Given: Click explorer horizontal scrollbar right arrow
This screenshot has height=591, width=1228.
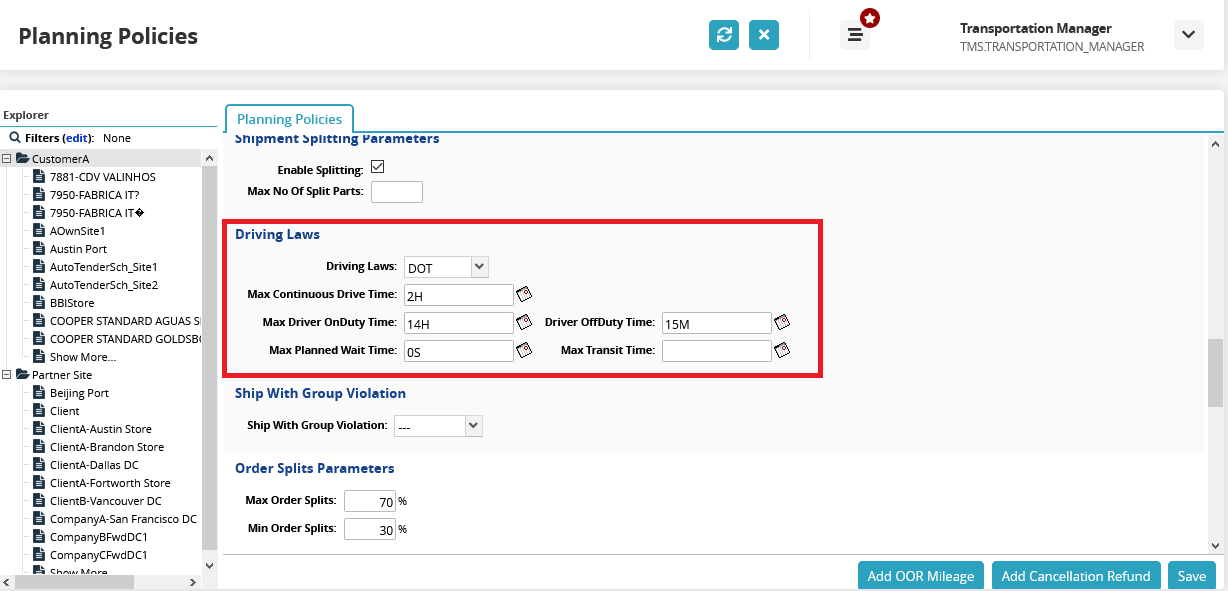Looking at the screenshot, I should [195, 581].
